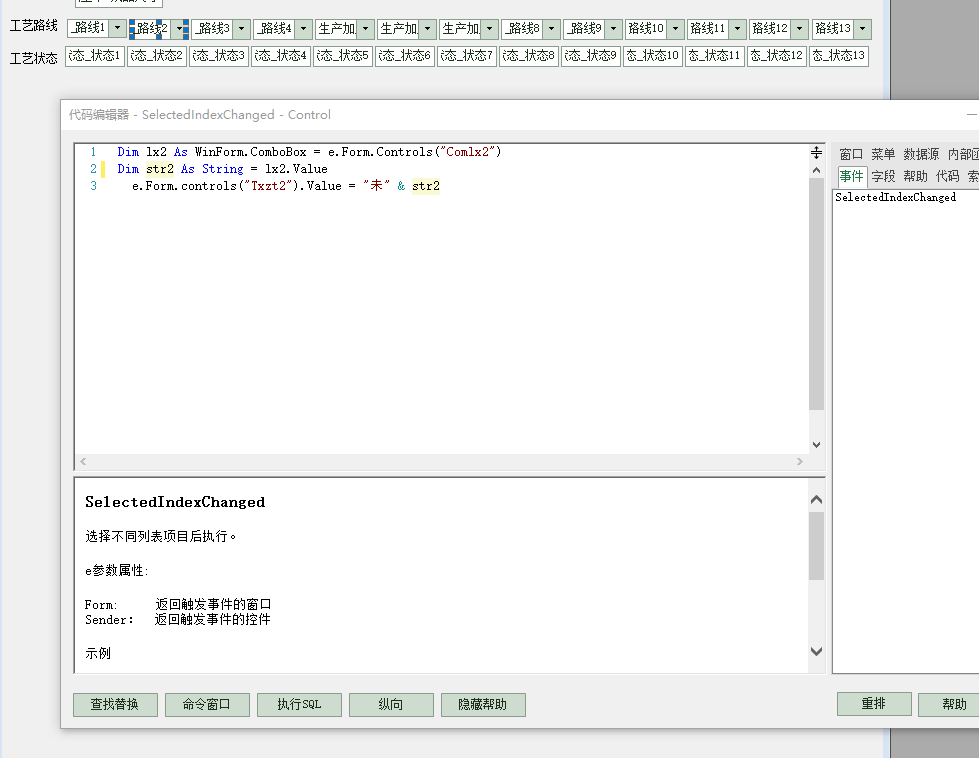
Task: Click the 工艺状态 label
Action: tap(34, 59)
